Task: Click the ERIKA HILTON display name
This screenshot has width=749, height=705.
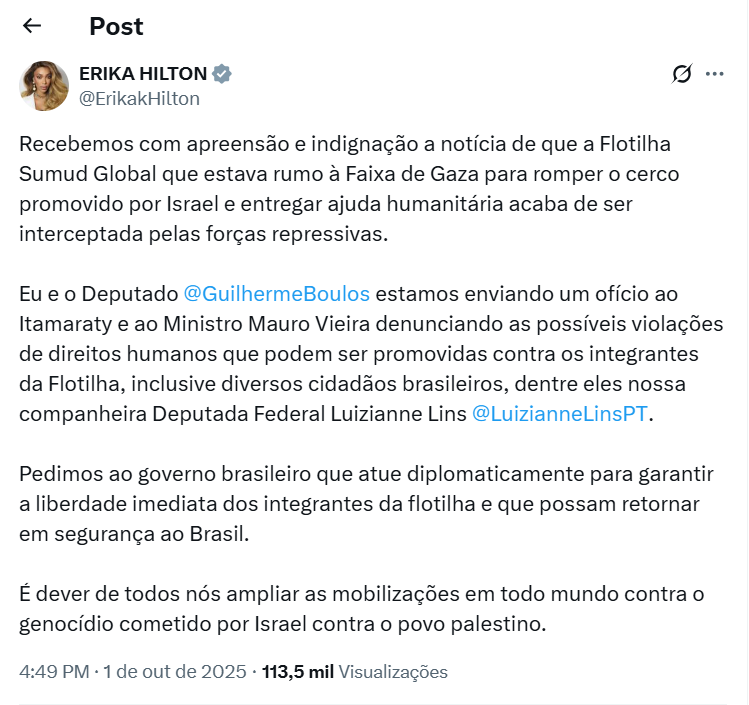Action: coord(143,74)
